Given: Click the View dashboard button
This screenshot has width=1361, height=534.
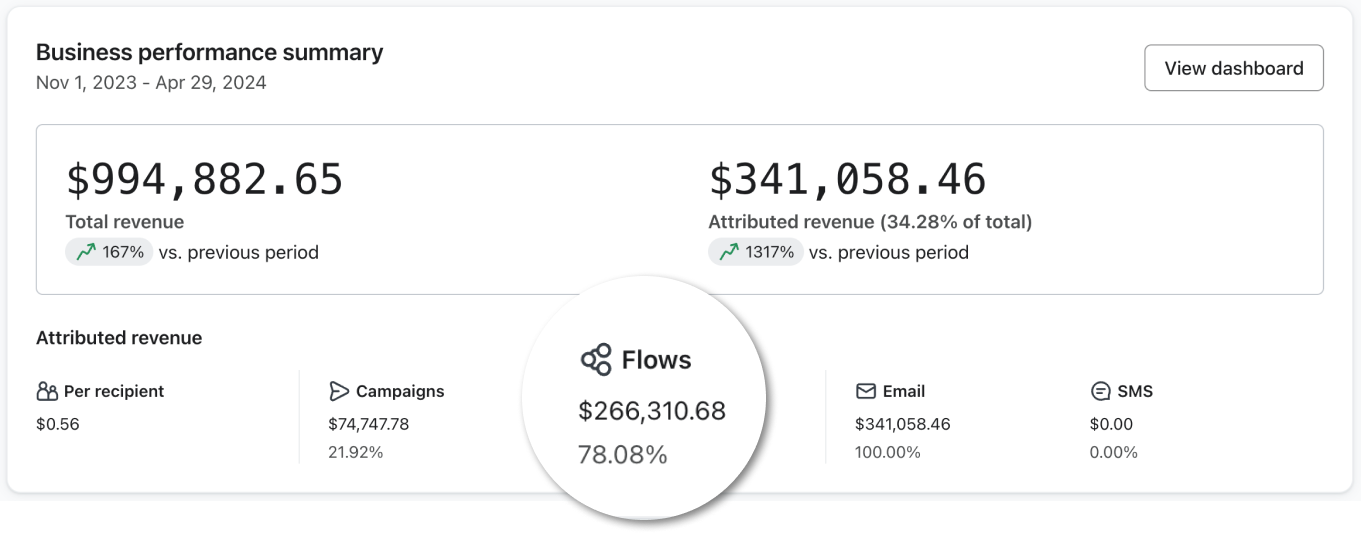Looking at the screenshot, I should [1233, 68].
